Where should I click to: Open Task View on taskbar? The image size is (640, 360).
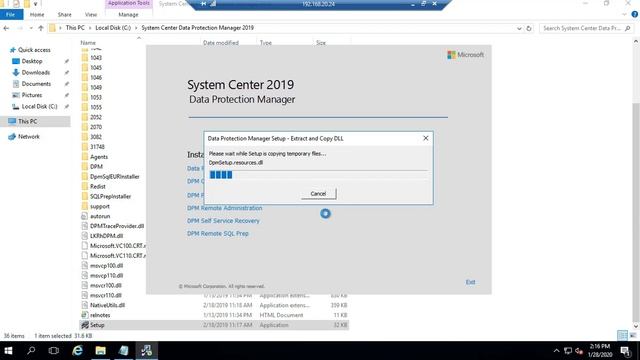pyautogui.click(x=53, y=351)
